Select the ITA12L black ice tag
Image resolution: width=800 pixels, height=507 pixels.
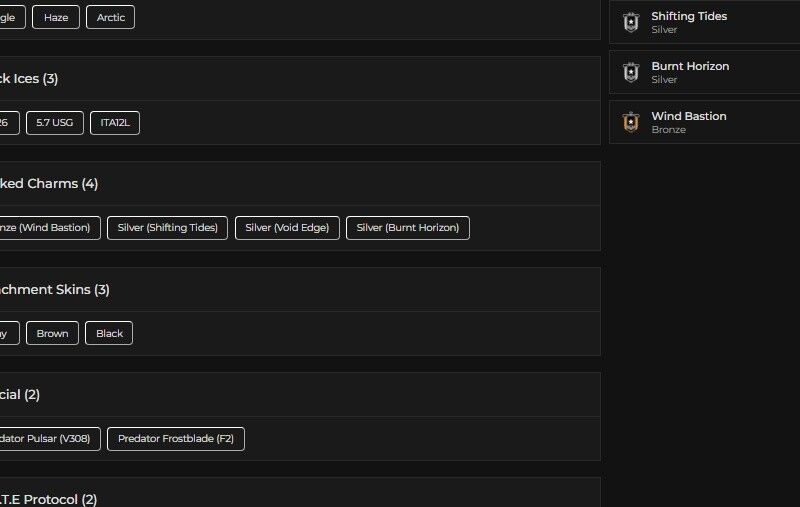tap(115, 123)
